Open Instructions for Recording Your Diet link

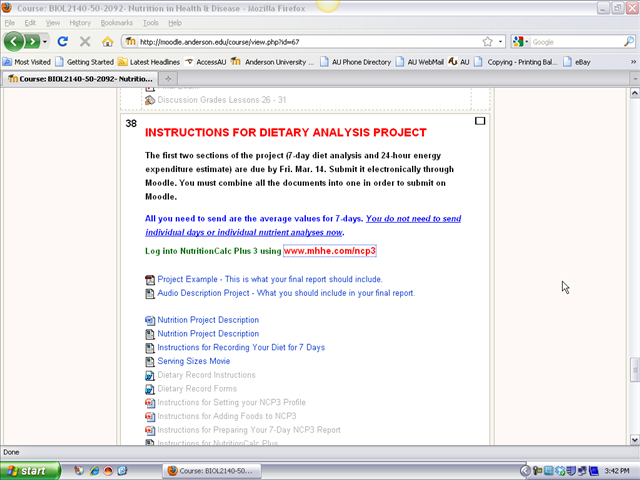tap(241, 347)
